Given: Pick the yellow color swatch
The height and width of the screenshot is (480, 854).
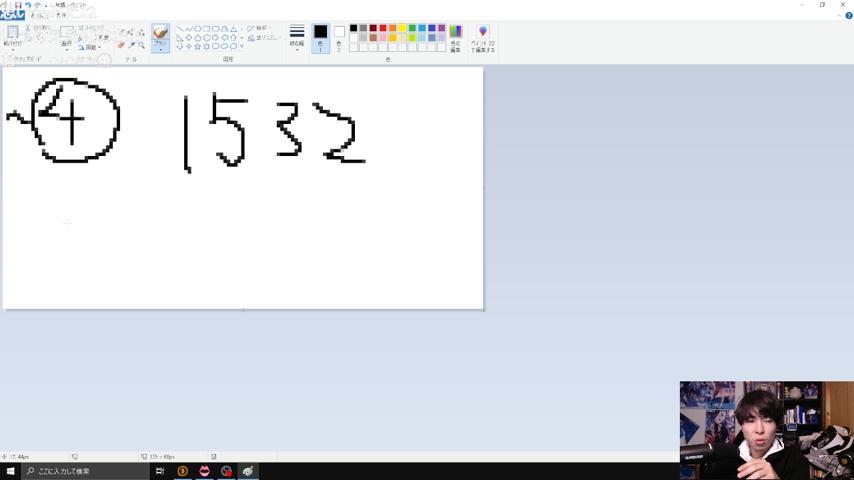Looking at the screenshot, I should click(402, 28).
